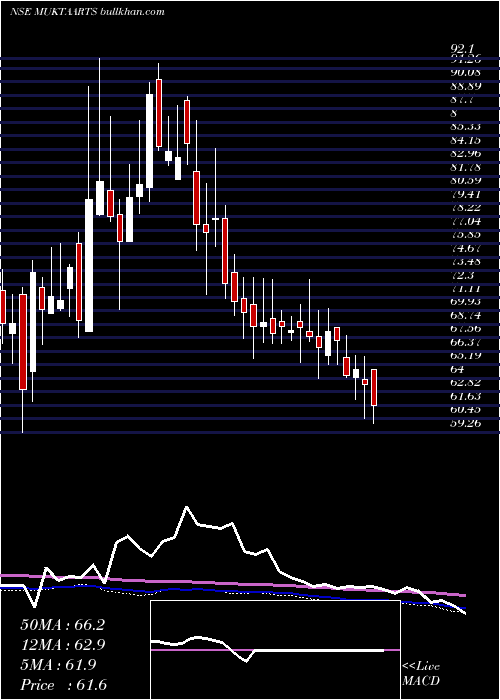Click the 71.11 price axis label
The height and width of the screenshot is (700, 500).
(x=465, y=288)
